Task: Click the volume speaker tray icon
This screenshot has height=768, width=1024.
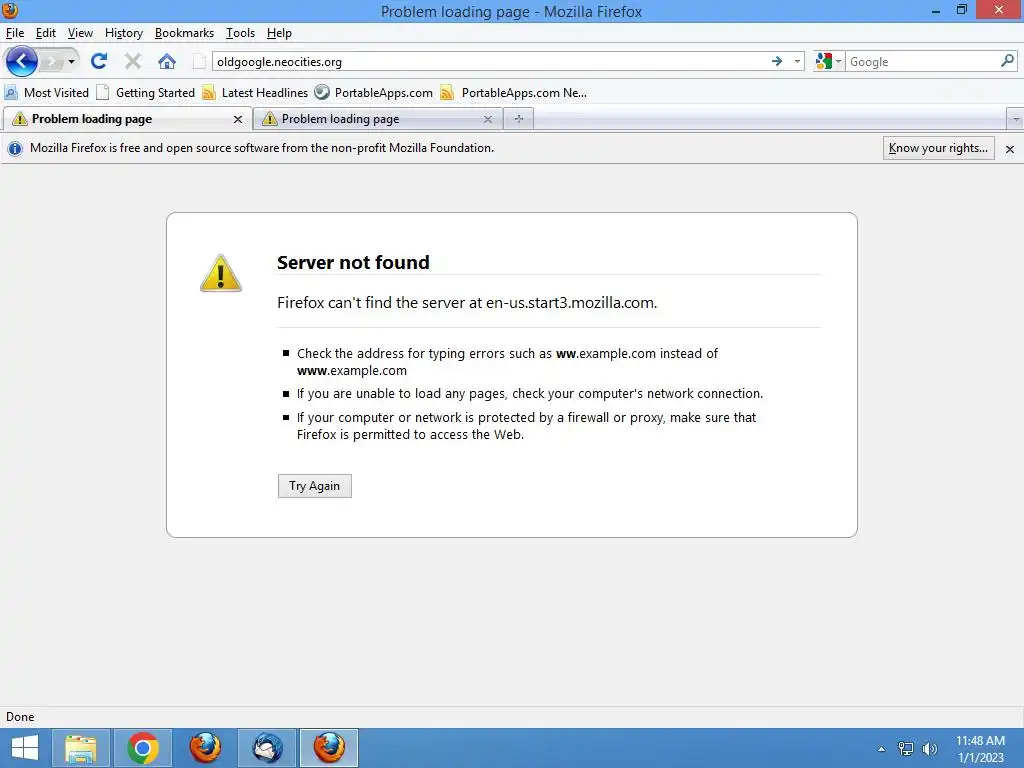Action: 930,749
